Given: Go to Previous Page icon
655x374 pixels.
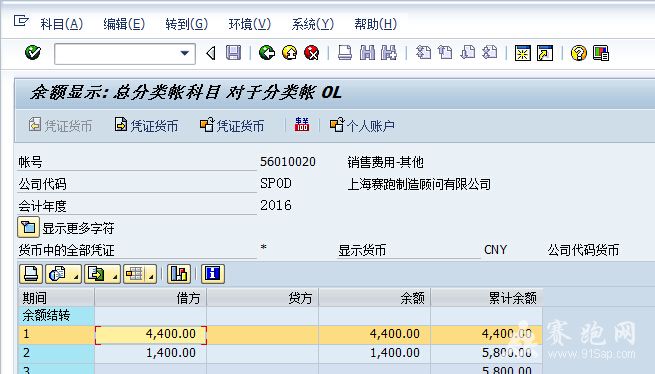Looking at the screenshot, I should (445, 53).
